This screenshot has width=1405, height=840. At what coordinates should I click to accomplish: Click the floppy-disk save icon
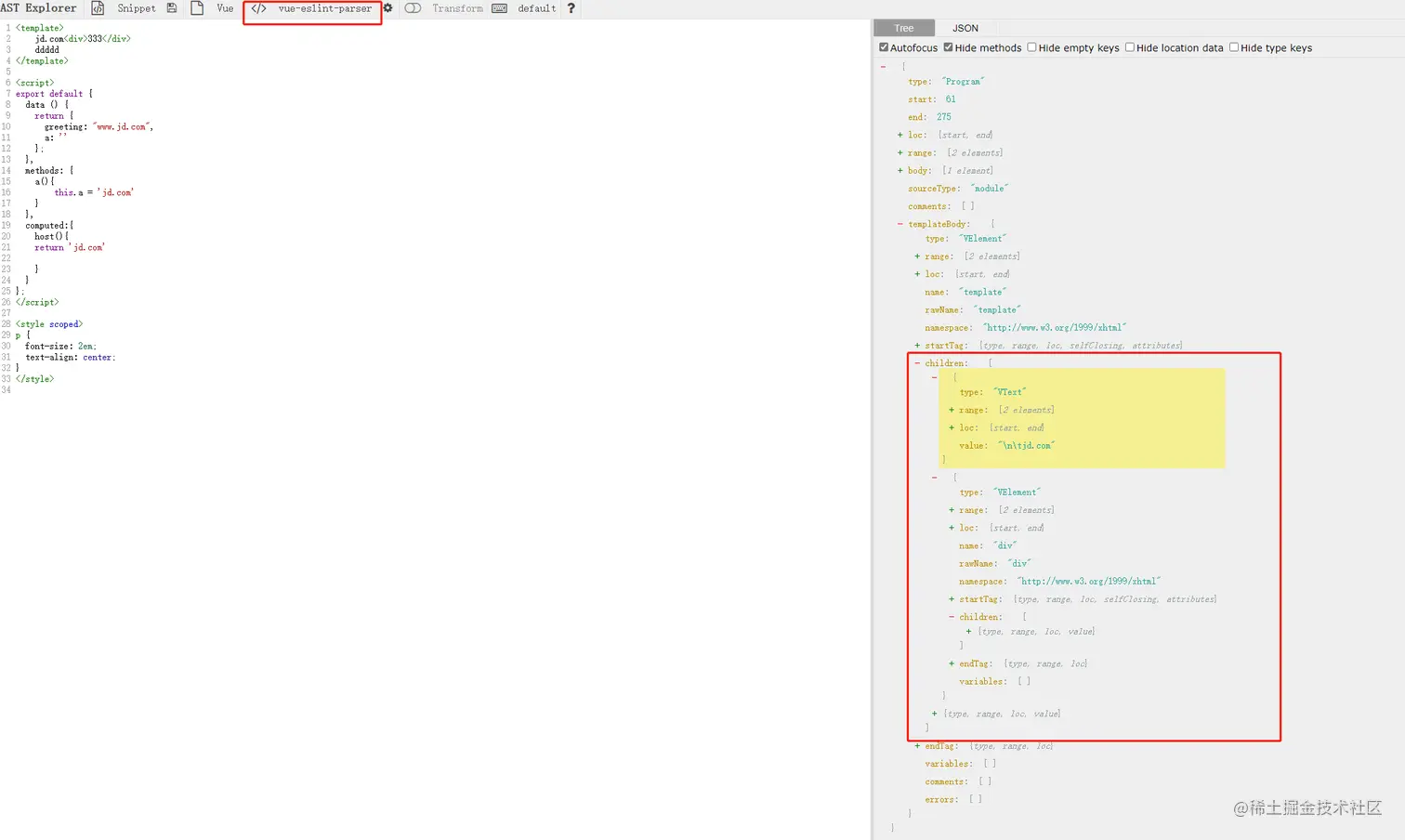[x=172, y=8]
